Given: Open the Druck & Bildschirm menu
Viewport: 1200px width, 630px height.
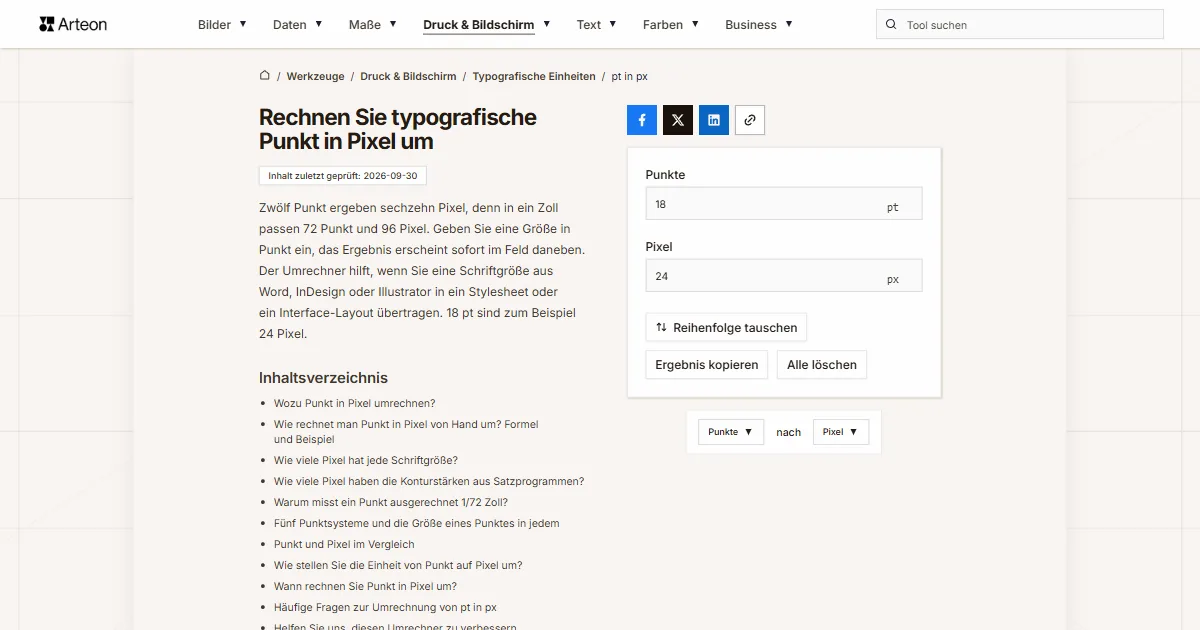Looking at the screenshot, I should click(x=487, y=25).
